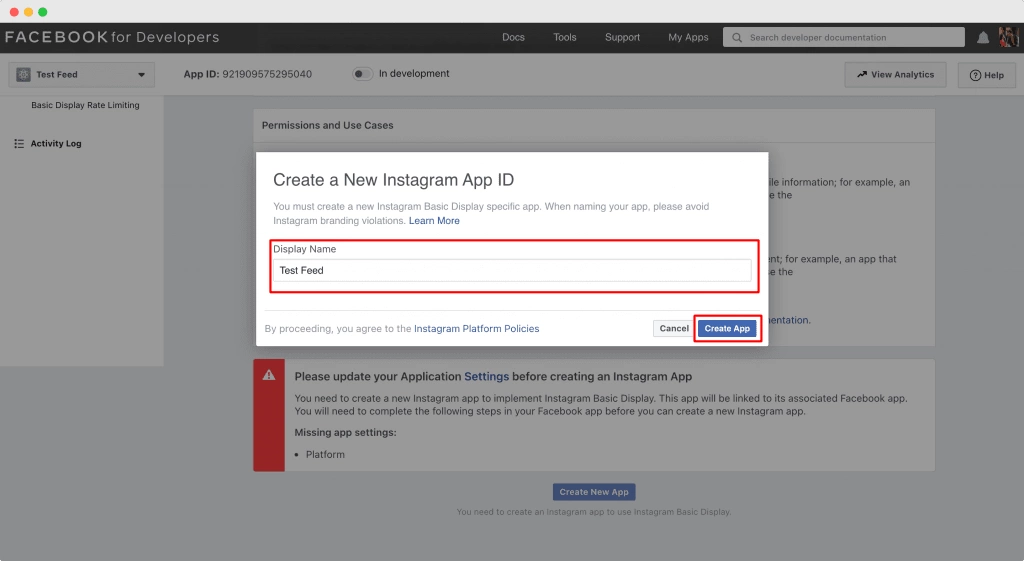Open the My Apps menu

688,37
